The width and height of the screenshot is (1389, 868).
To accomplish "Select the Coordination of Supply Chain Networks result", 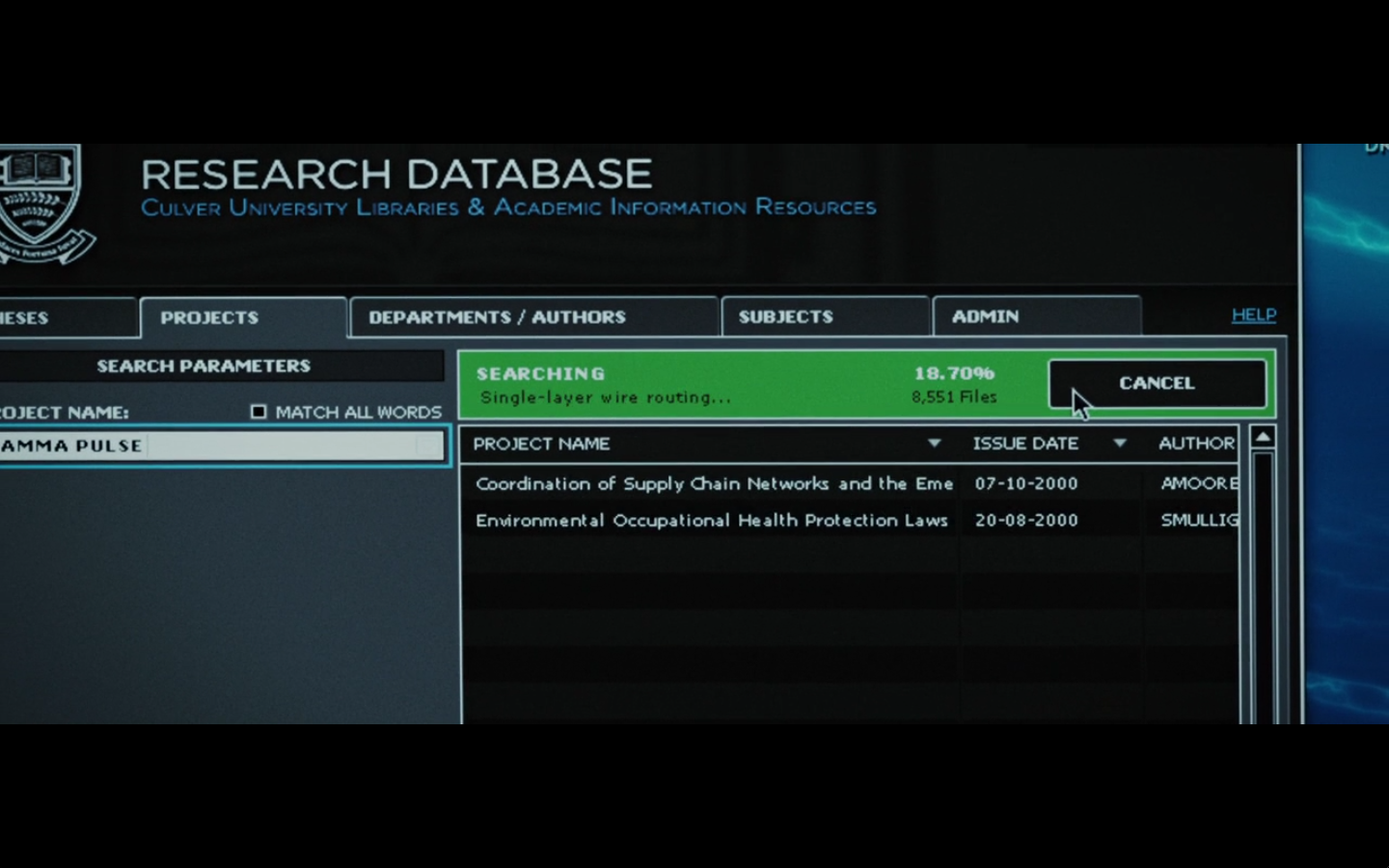I will point(714,484).
